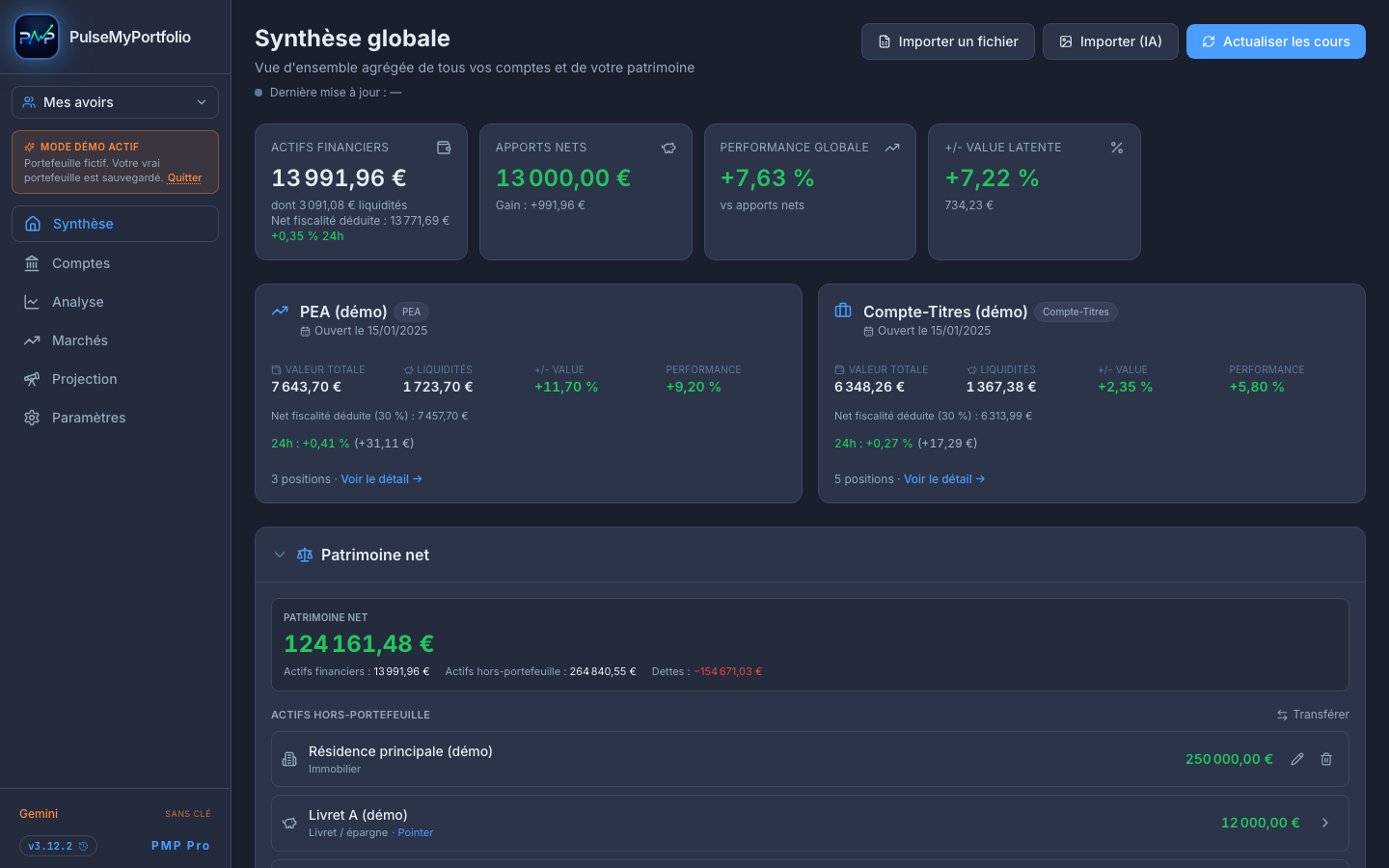1389x868 pixels.
Task: Click the PMP Pro label
Action: point(180,846)
